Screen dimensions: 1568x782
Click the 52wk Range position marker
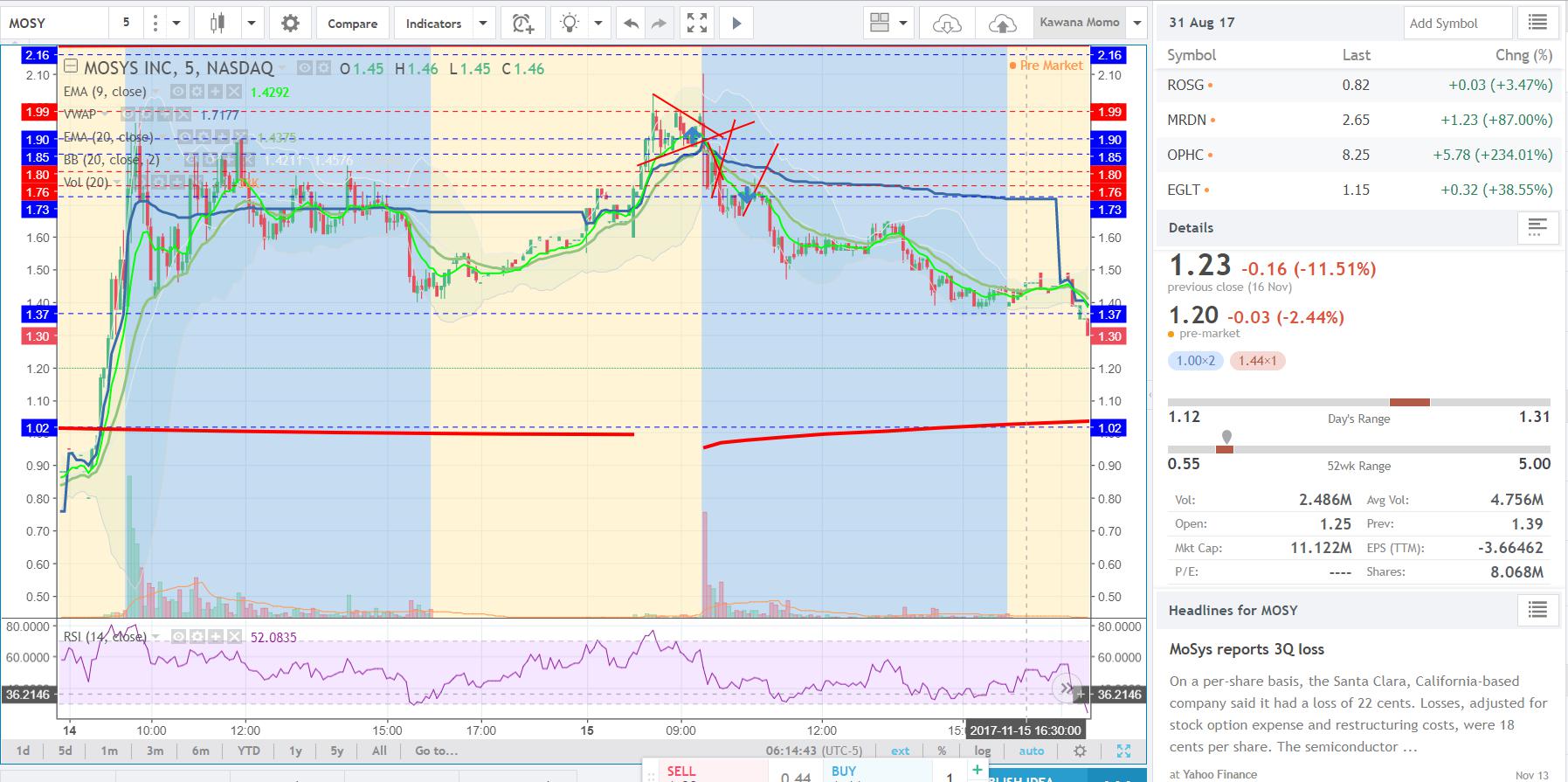tap(1226, 436)
